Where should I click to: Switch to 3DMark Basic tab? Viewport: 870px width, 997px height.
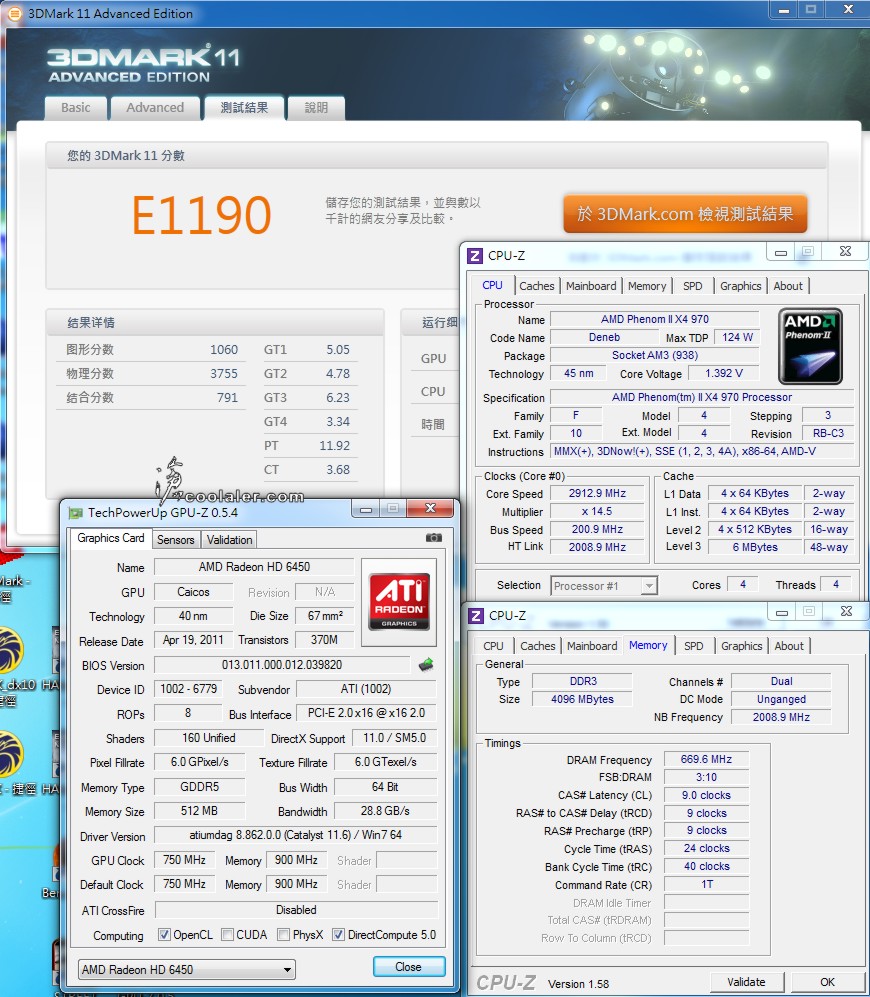[76, 107]
